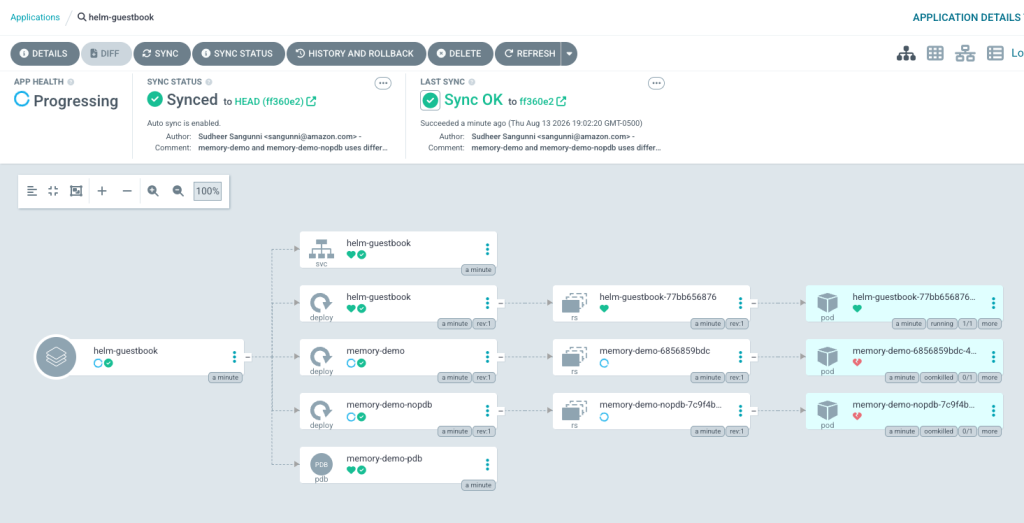Click memory-demo-6856859bdc replicaset icon

pos(574,357)
